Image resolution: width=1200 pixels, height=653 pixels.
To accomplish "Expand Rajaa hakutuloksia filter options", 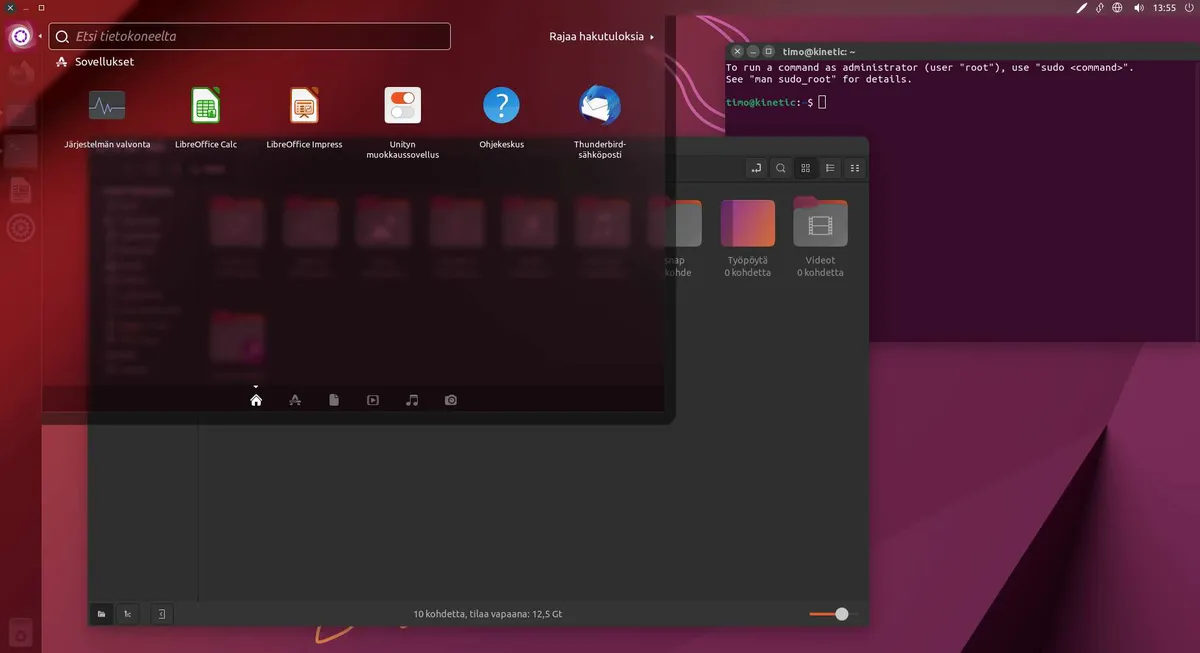I will (601, 37).
